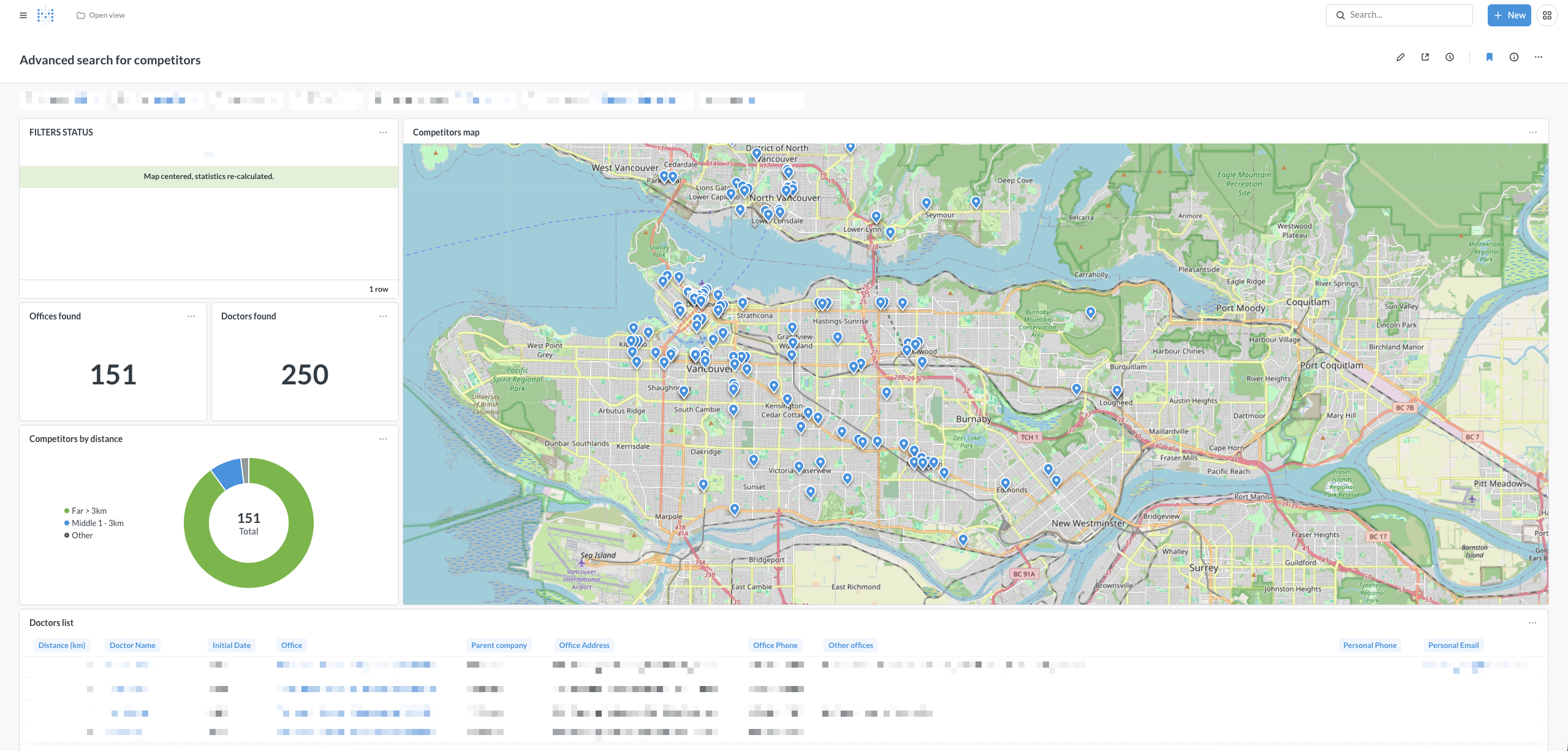Show dashboard info panel icon
Viewport: 1568px width, 751px height.
tap(1514, 57)
